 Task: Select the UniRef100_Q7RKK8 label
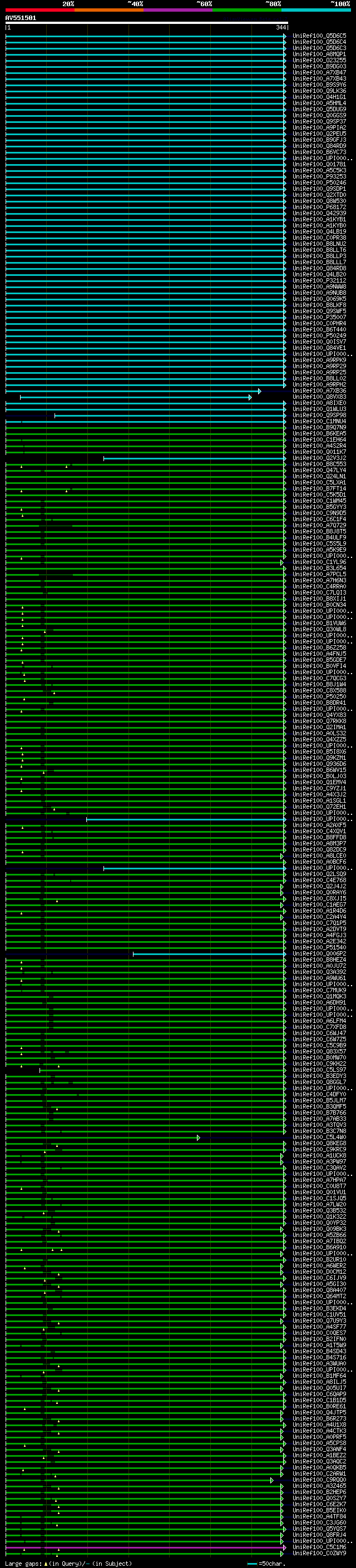319,721
